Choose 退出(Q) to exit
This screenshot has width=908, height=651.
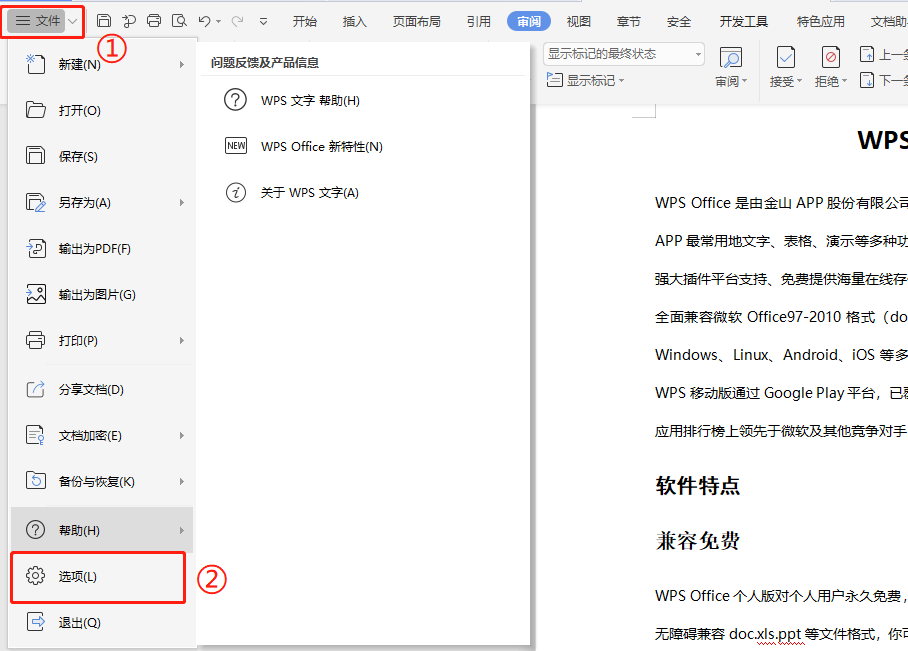point(103,623)
